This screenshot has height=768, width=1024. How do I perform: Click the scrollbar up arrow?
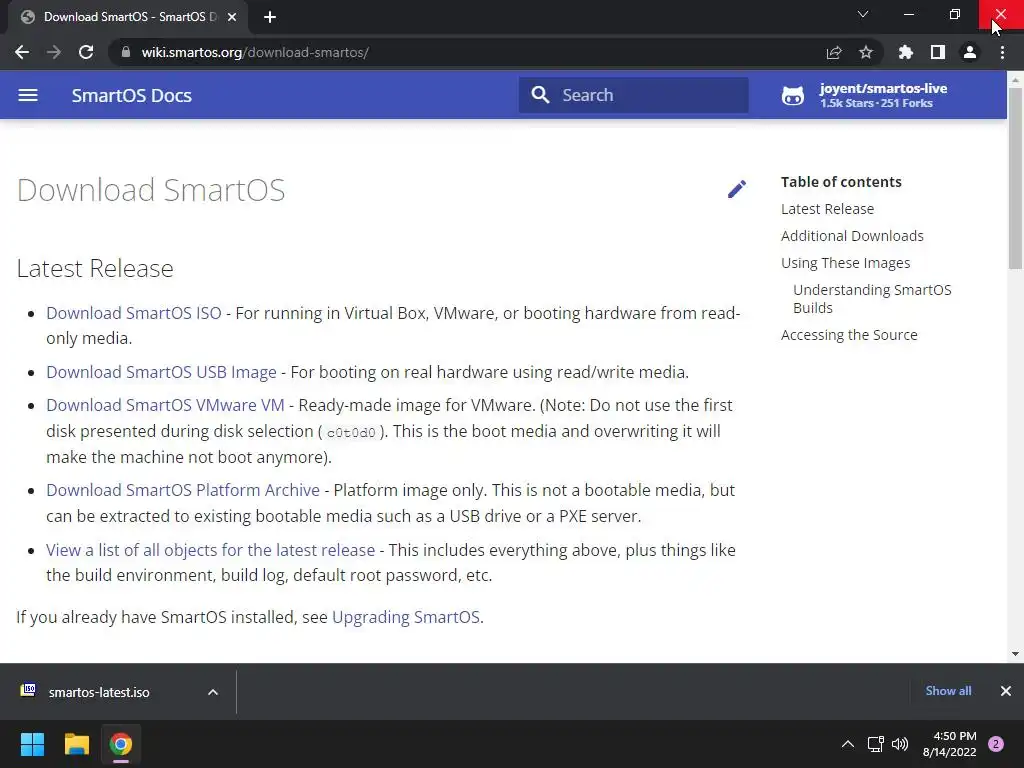tap(1015, 80)
